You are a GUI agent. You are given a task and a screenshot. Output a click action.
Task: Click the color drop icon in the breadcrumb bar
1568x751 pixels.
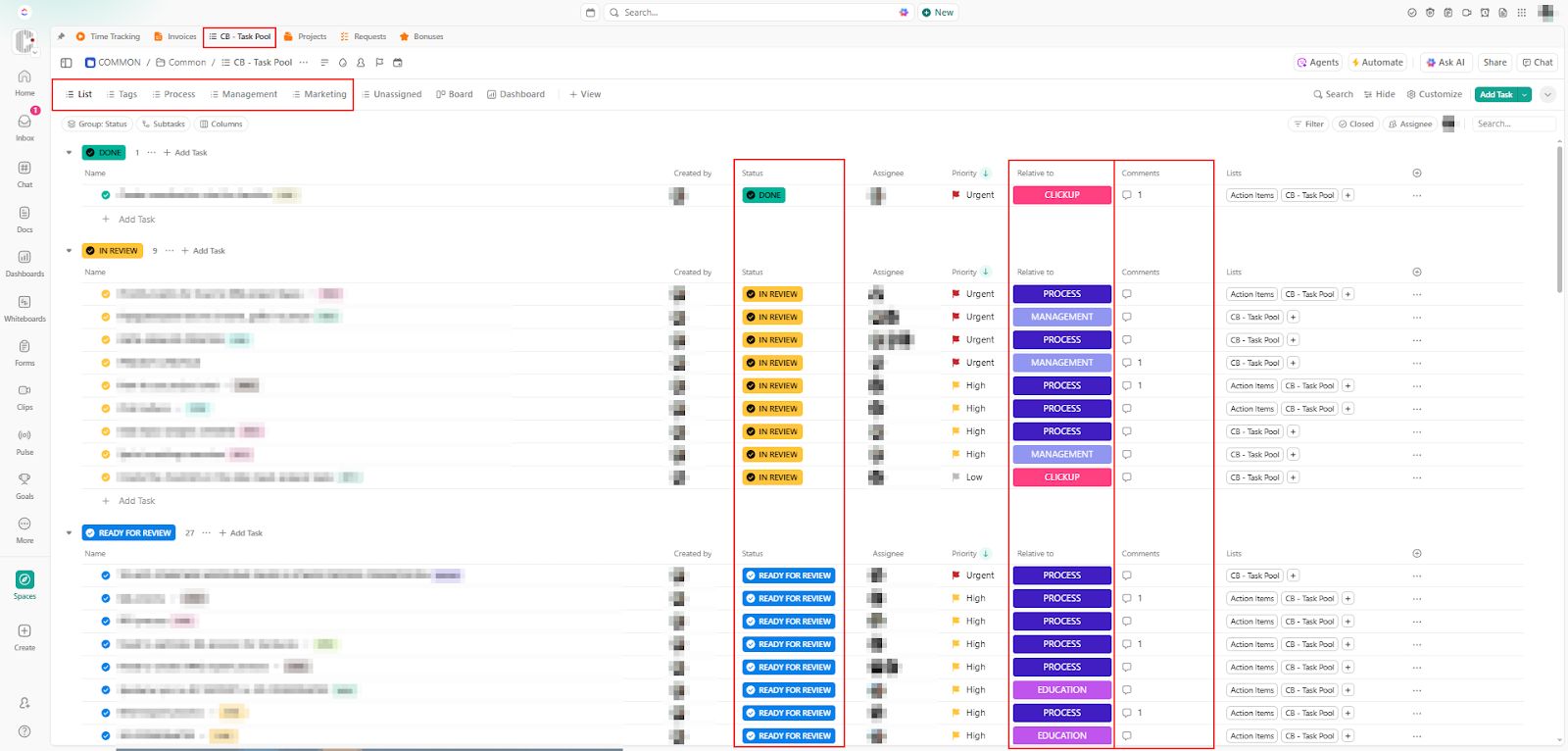coord(342,63)
